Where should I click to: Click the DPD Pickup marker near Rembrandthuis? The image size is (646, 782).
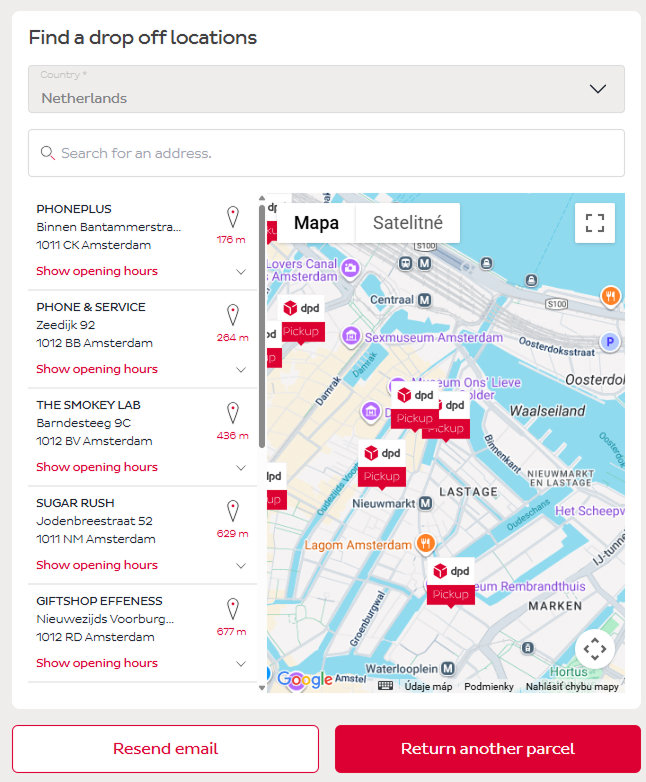pos(451,582)
